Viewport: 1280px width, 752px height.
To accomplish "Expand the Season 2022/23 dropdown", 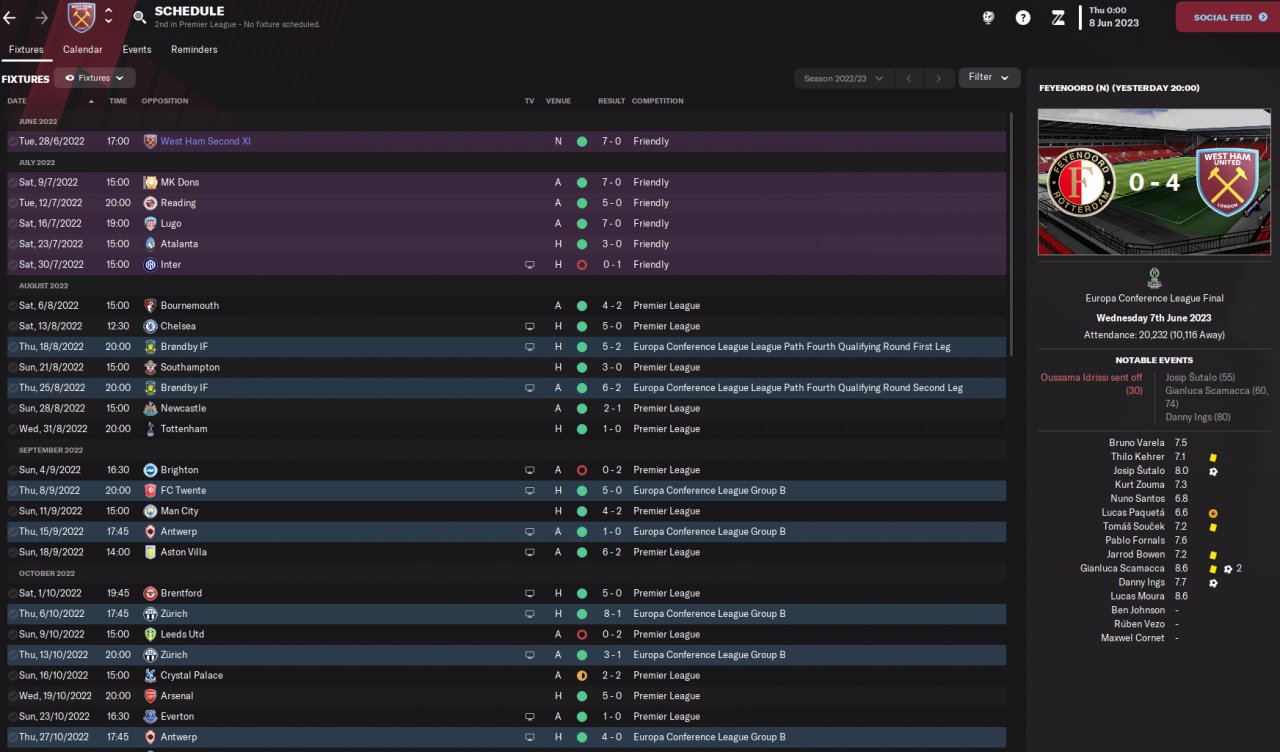I will pos(843,78).
